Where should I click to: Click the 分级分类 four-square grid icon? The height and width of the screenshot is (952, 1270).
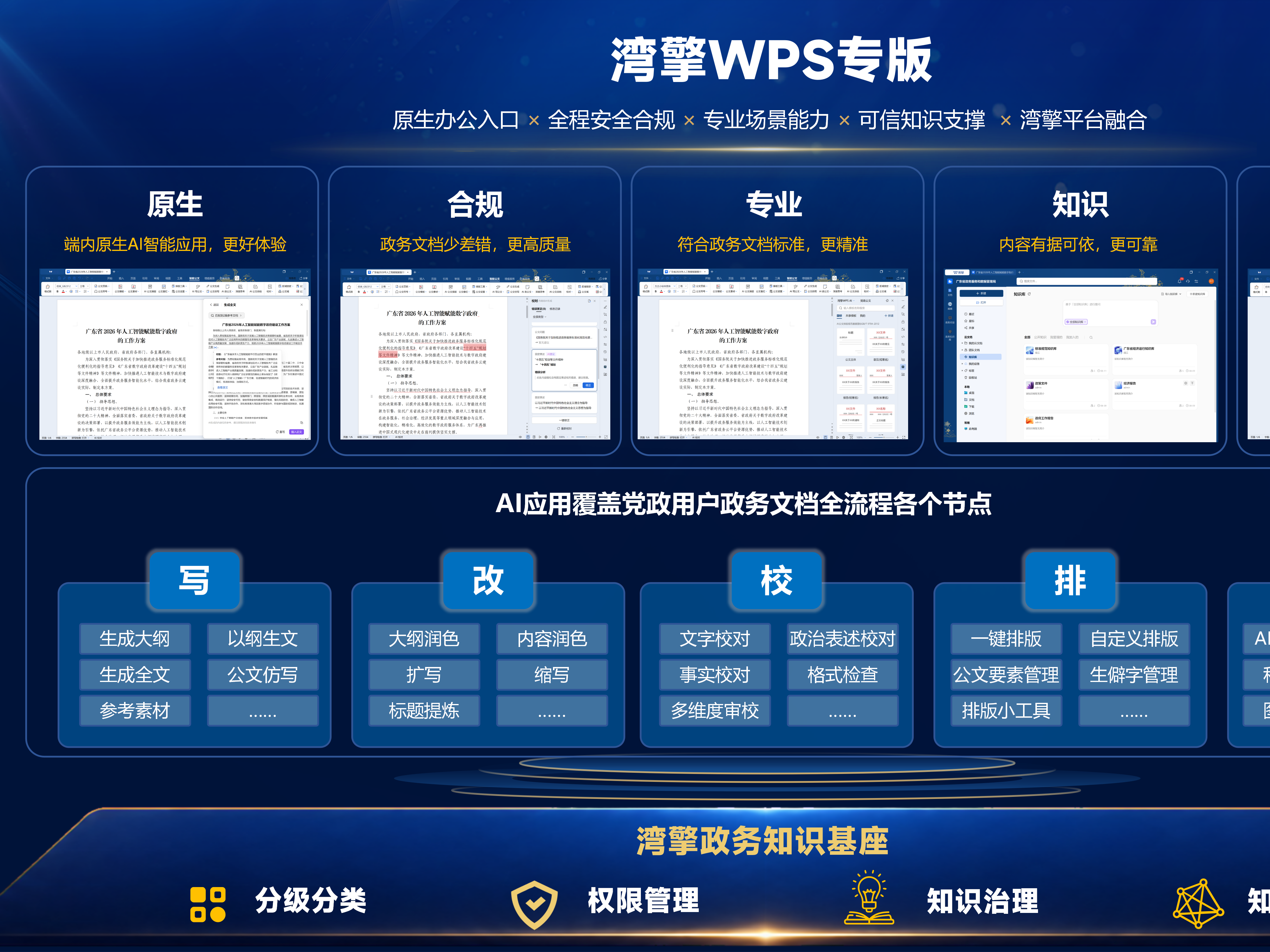point(207,904)
